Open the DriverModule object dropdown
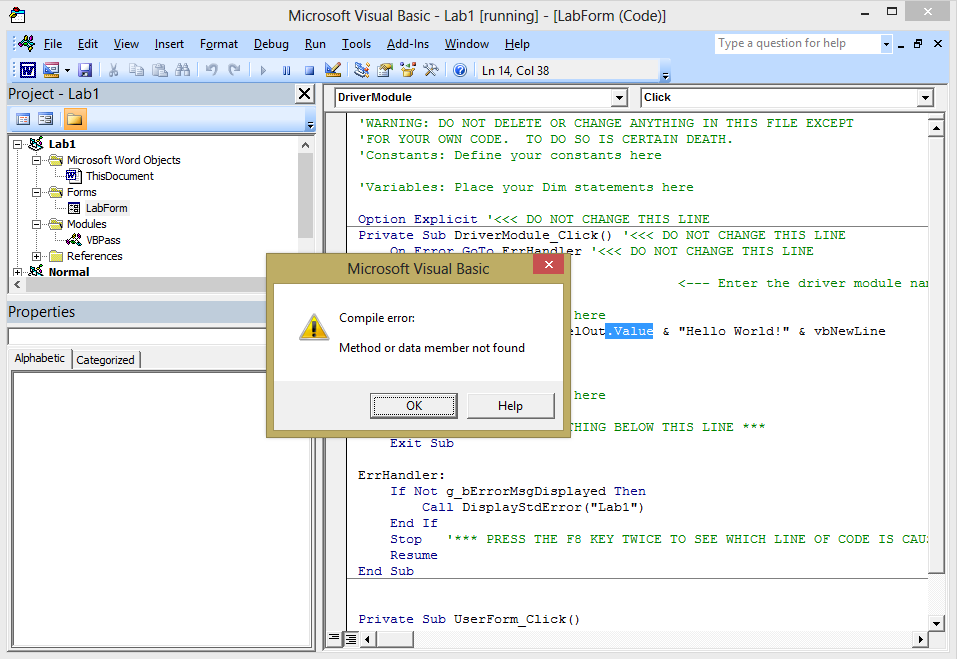This screenshot has height=659, width=957. tap(619, 97)
